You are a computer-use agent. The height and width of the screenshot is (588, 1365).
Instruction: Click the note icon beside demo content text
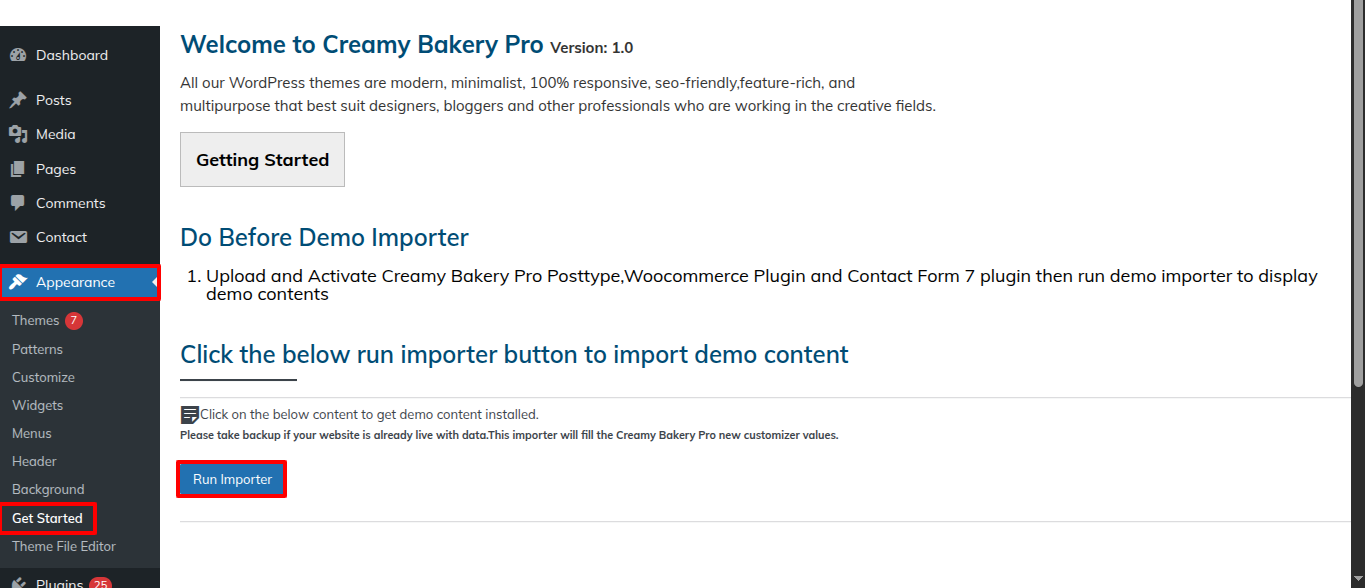(x=189, y=415)
